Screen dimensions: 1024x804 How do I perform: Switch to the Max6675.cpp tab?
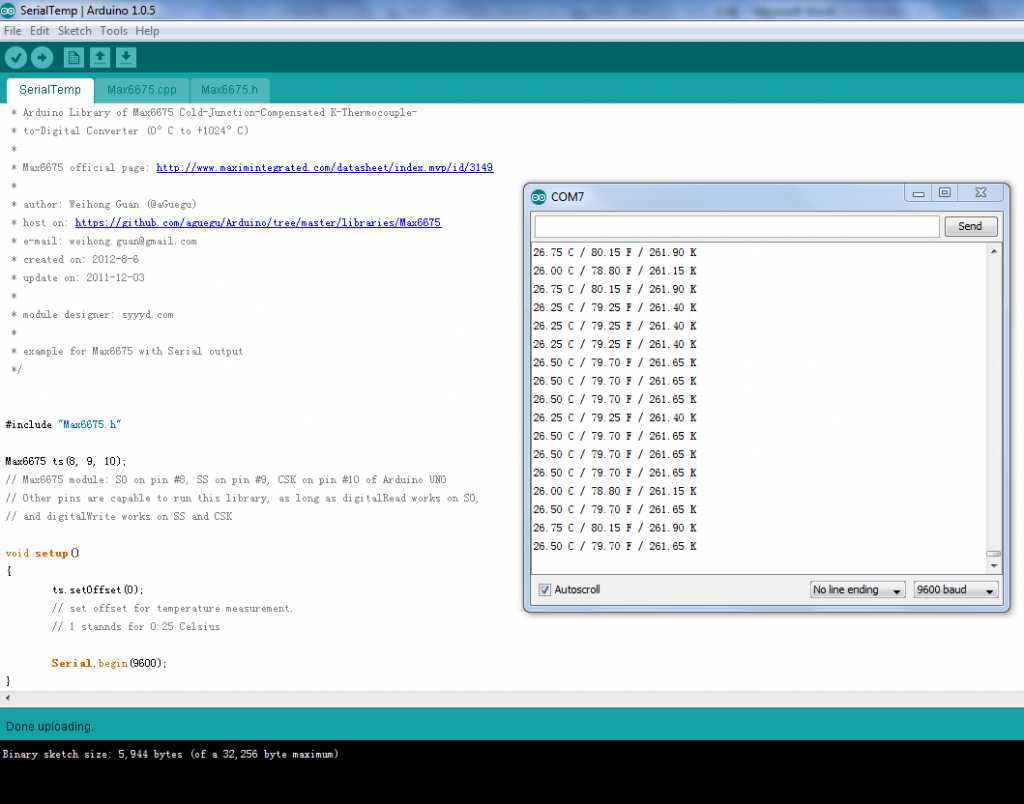coord(142,90)
